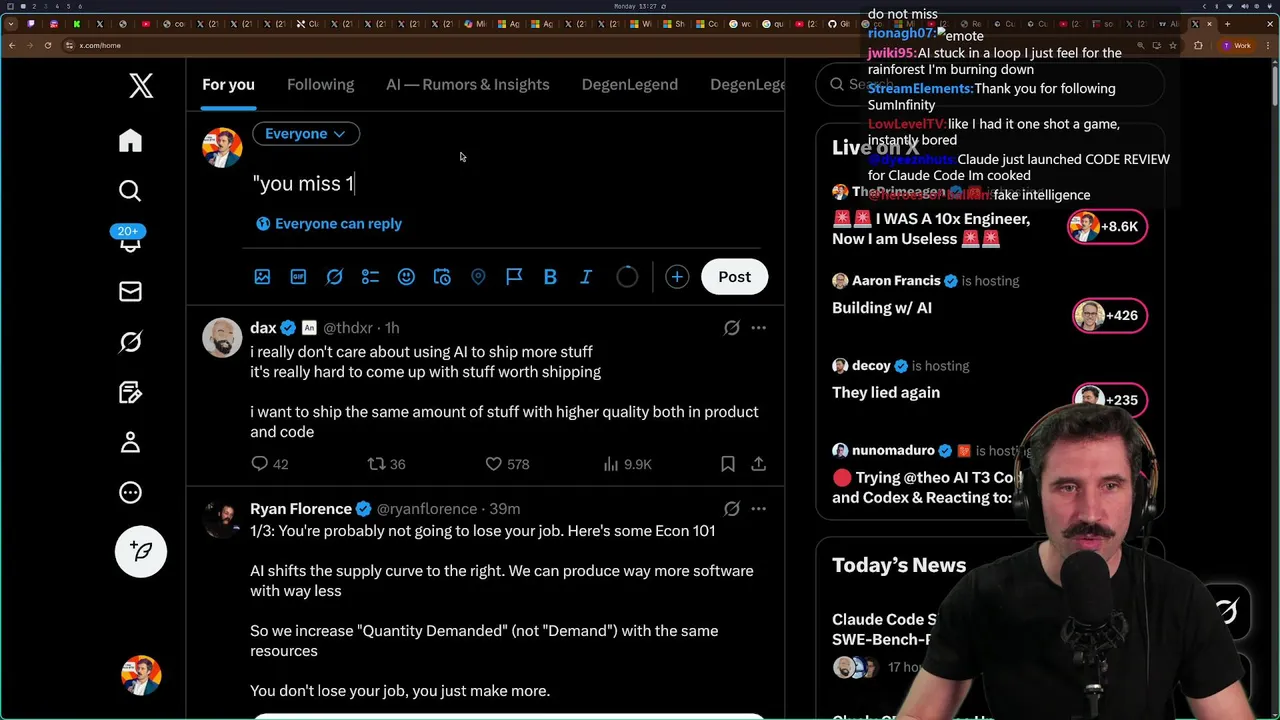The width and height of the screenshot is (1280, 720).
Task: Open Today's News heading
Action: [x=899, y=565]
